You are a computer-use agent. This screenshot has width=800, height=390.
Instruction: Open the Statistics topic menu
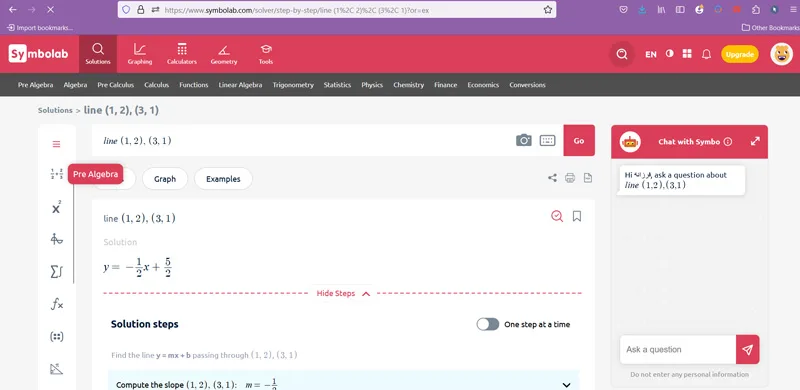coord(337,85)
